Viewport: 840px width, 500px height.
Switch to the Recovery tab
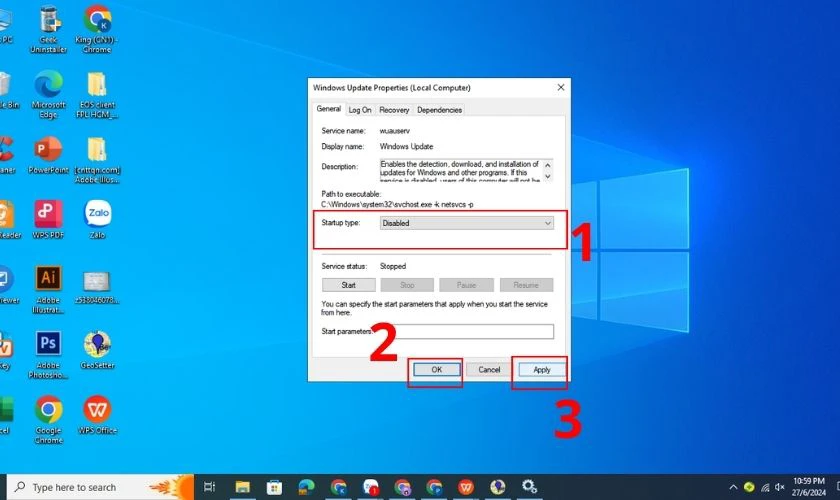point(394,110)
